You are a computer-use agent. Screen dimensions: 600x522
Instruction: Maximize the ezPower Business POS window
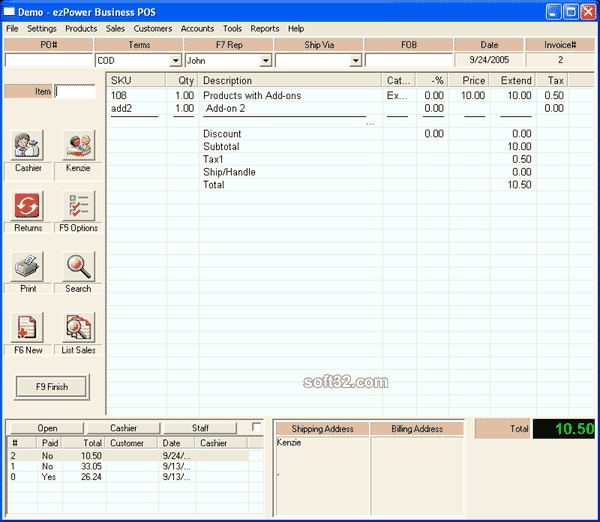(571, 12)
